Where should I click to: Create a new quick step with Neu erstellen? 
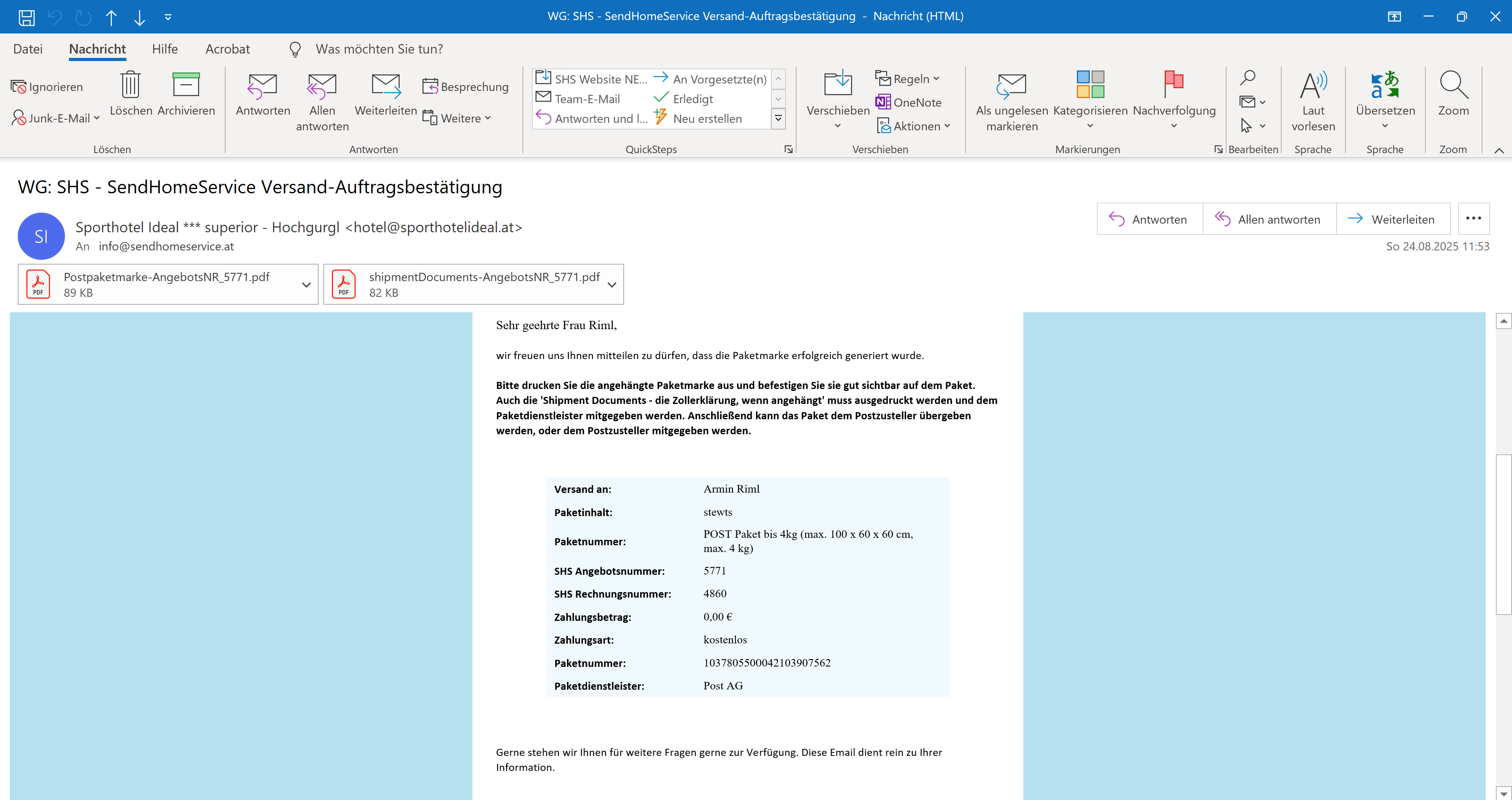click(698, 118)
